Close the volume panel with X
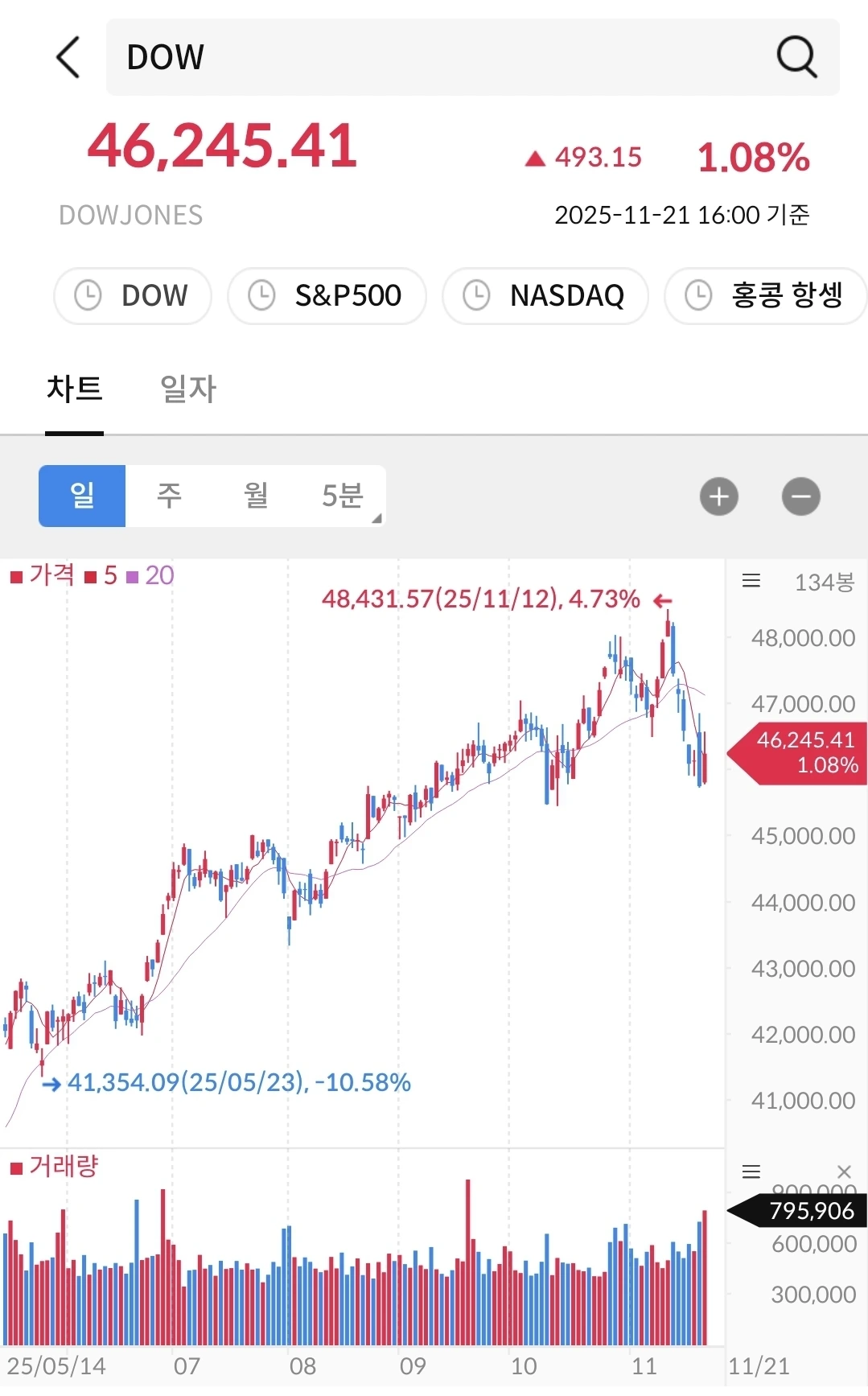The width and height of the screenshot is (868, 1396). click(x=844, y=1172)
